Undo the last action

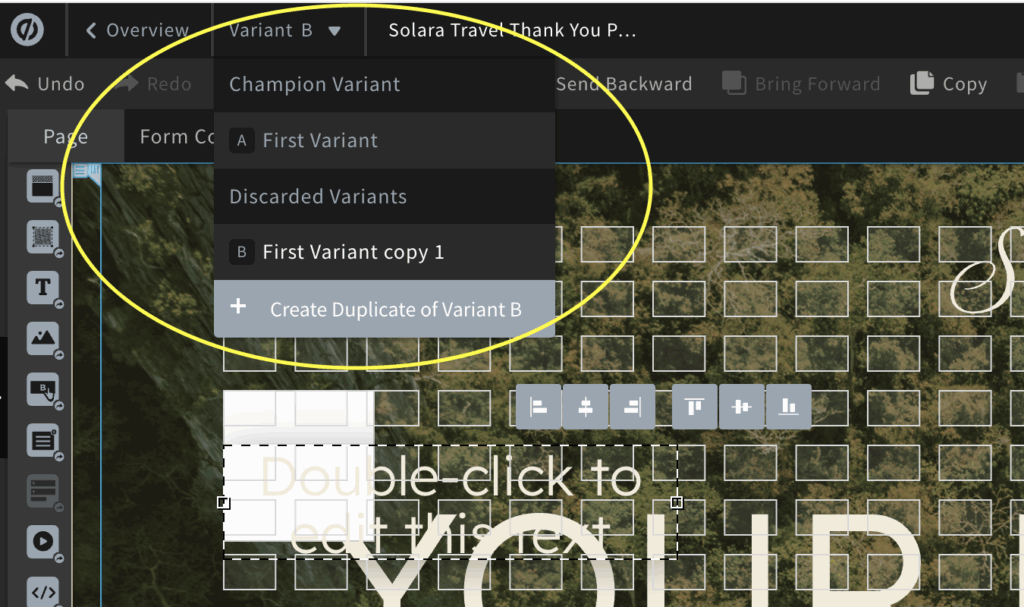[45, 84]
